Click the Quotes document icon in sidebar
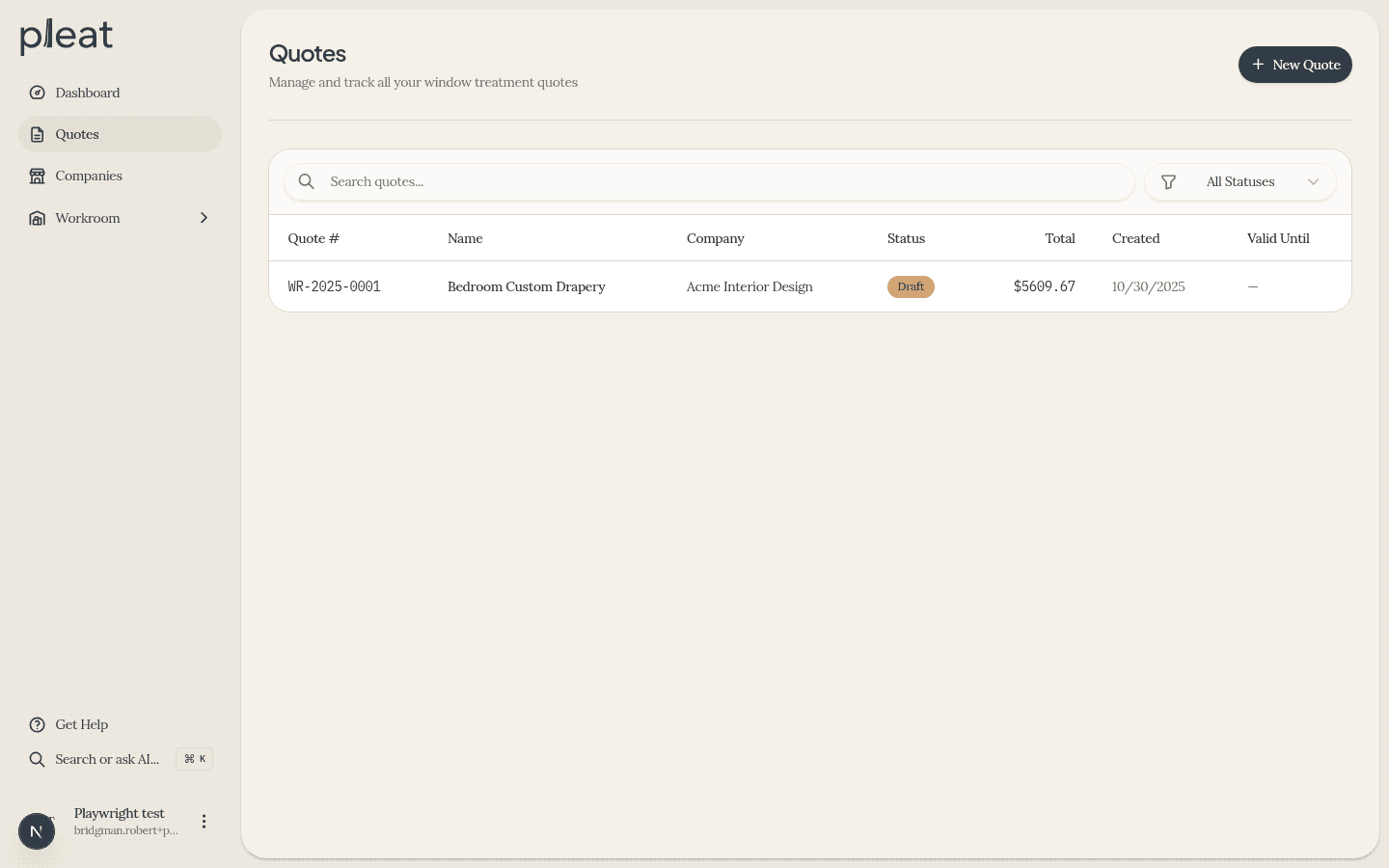Screen dimensions: 1389x868 37,134
